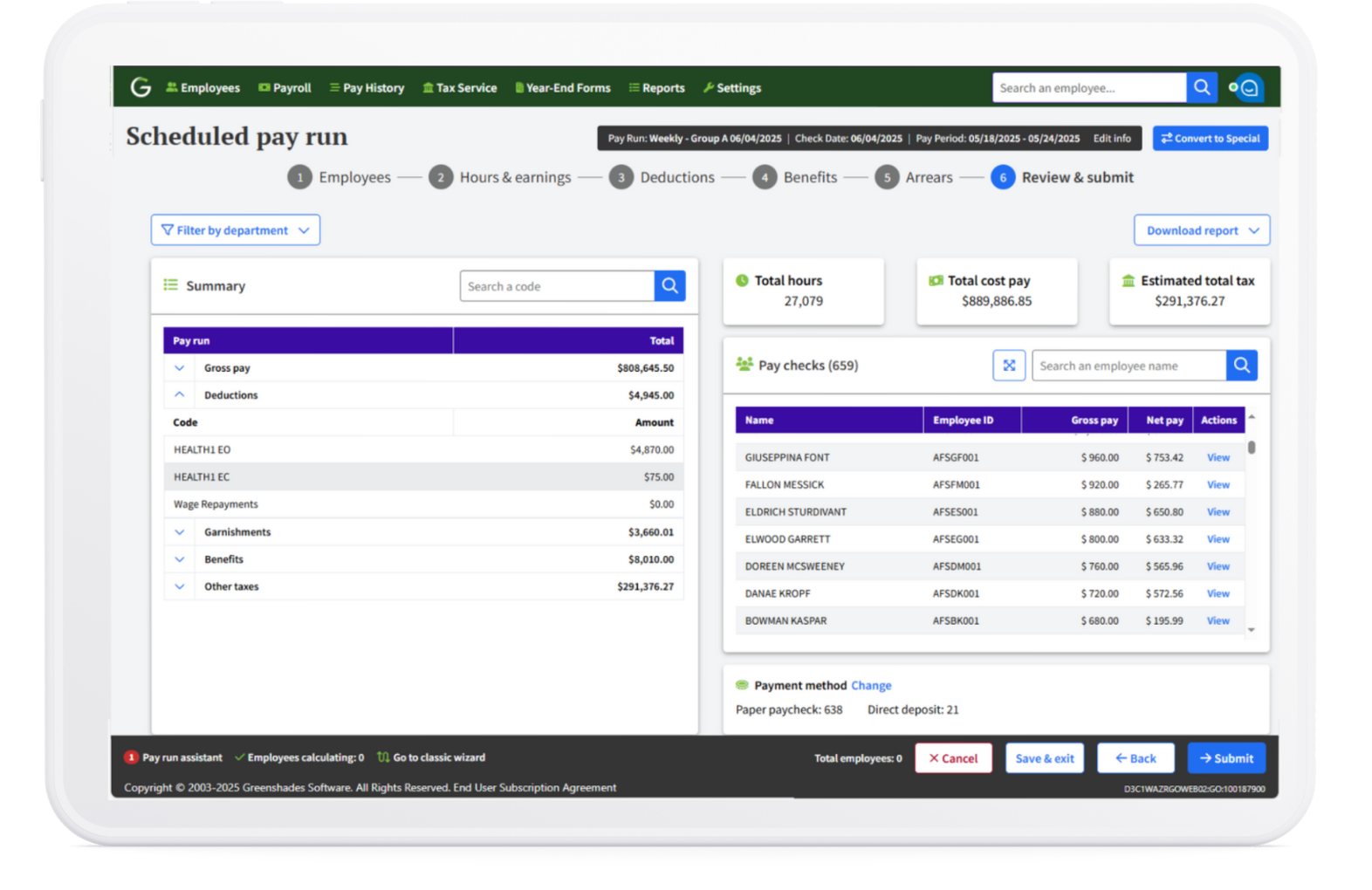
Task: Click the employee search magnifier in header
Action: coord(1202,87)
